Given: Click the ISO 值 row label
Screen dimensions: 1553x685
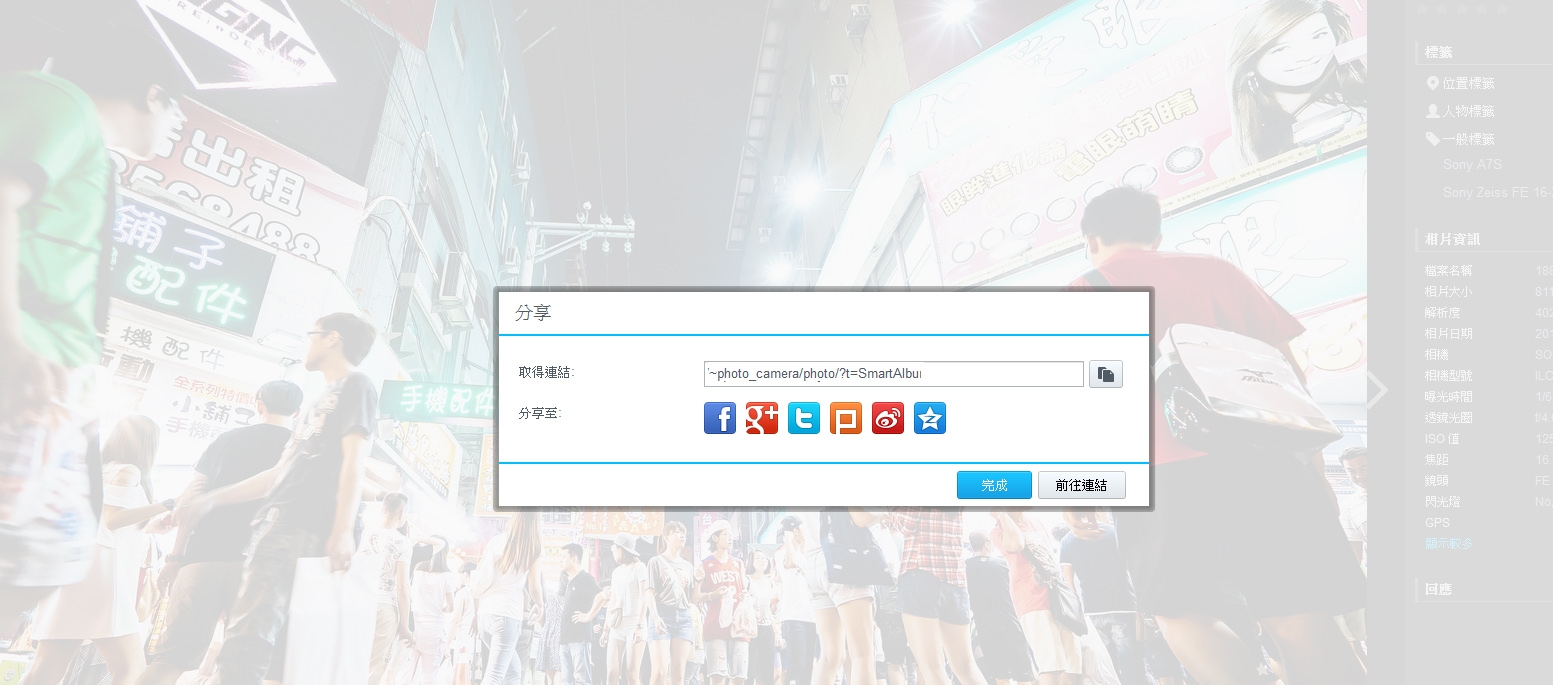Looking at the screenshot, I should pos(1443,439).
